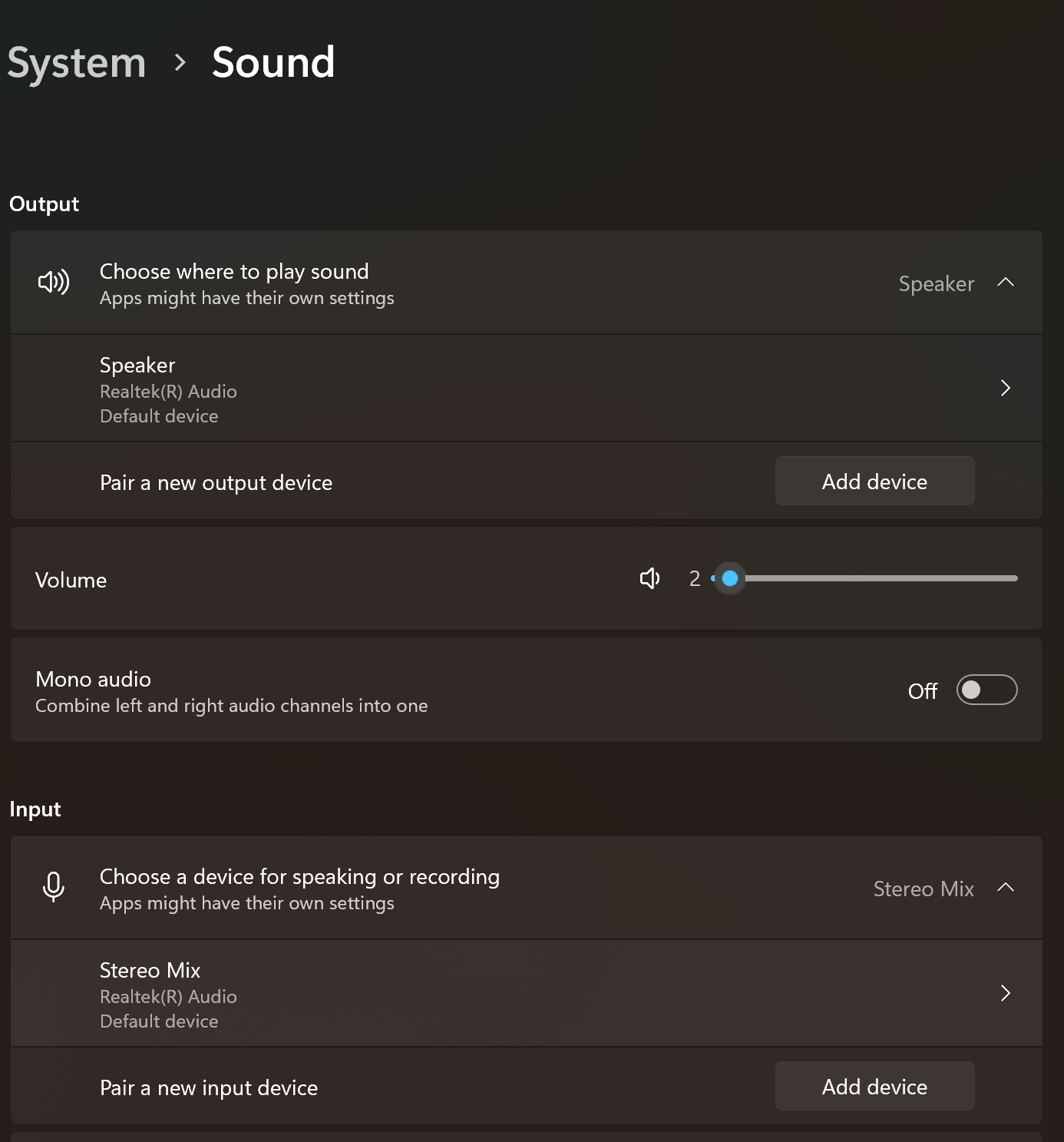
Task: Click the 'Off' label beside Mono audio
Action: [x=923, y=691]
